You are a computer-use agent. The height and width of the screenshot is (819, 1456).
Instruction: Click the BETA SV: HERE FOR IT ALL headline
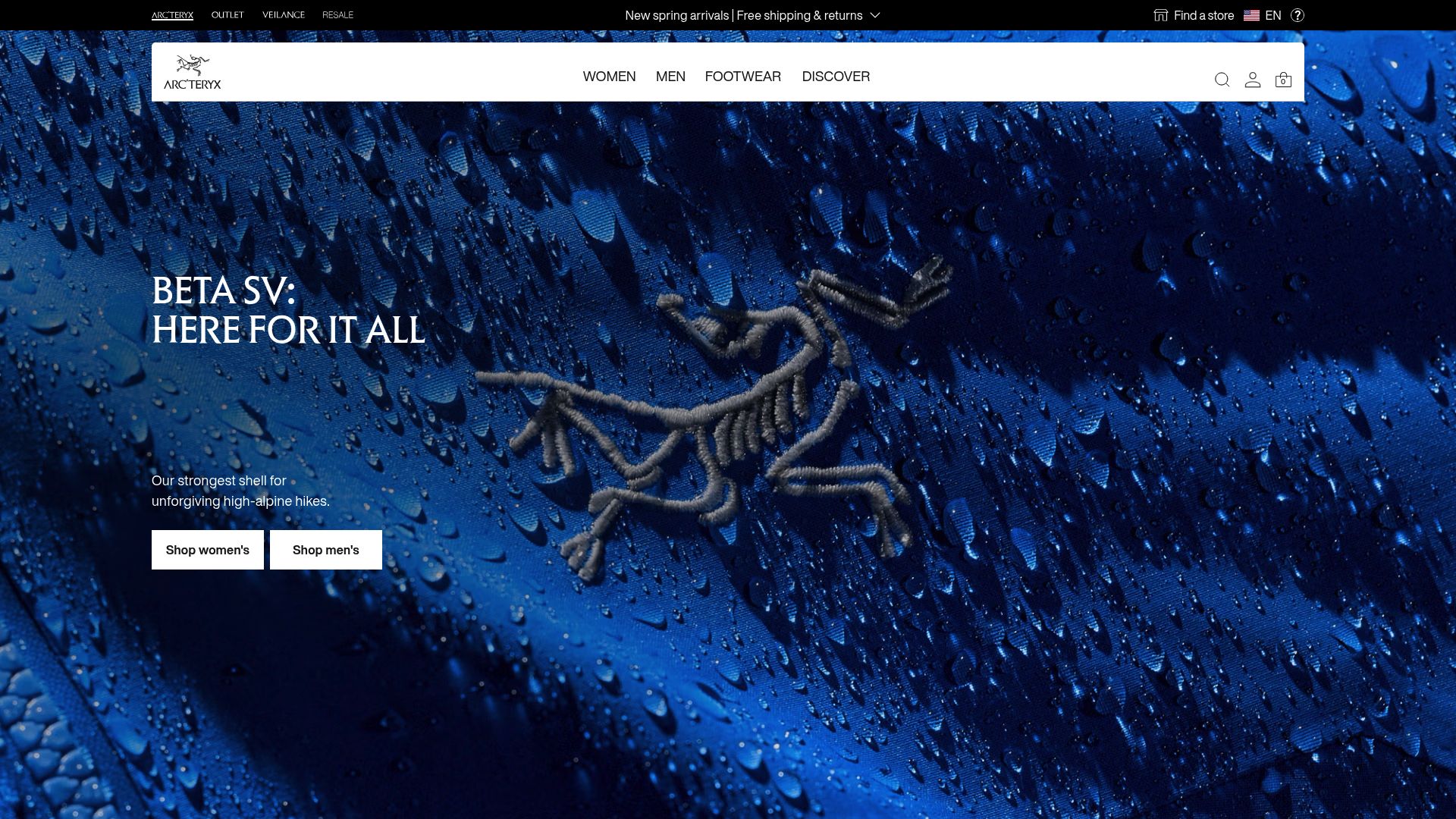(288, 310)
